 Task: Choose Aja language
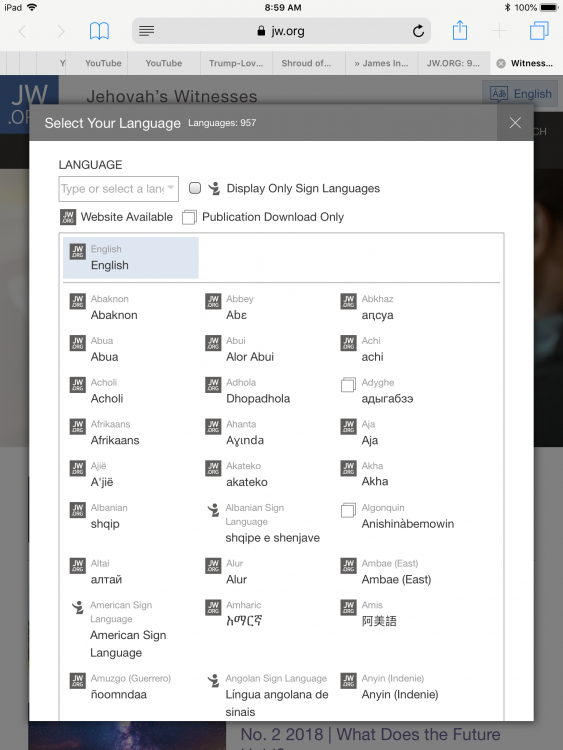(370, 440)
